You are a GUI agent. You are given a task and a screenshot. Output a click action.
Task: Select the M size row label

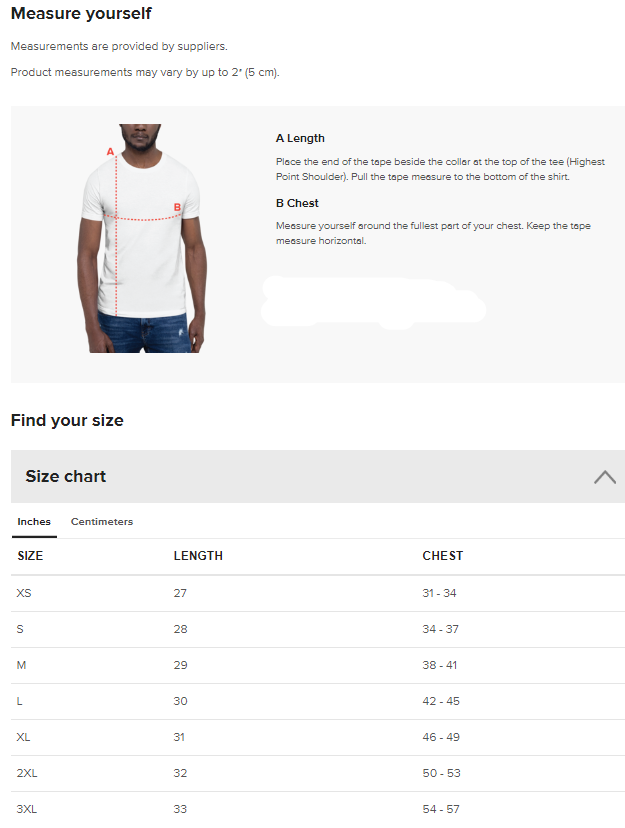(x=21, y=665)
